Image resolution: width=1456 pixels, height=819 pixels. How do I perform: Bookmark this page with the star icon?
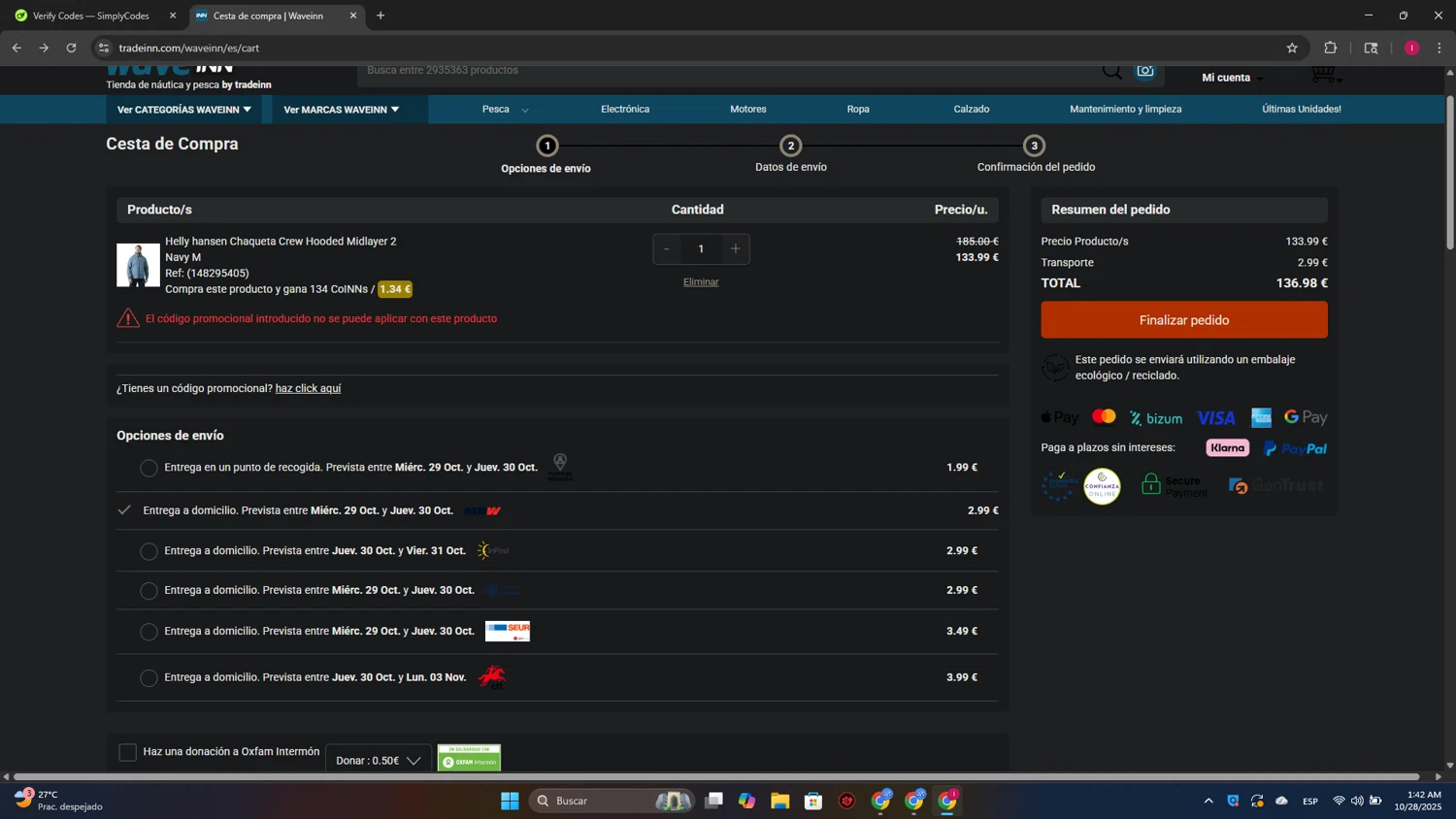(x=1292, y=48)
